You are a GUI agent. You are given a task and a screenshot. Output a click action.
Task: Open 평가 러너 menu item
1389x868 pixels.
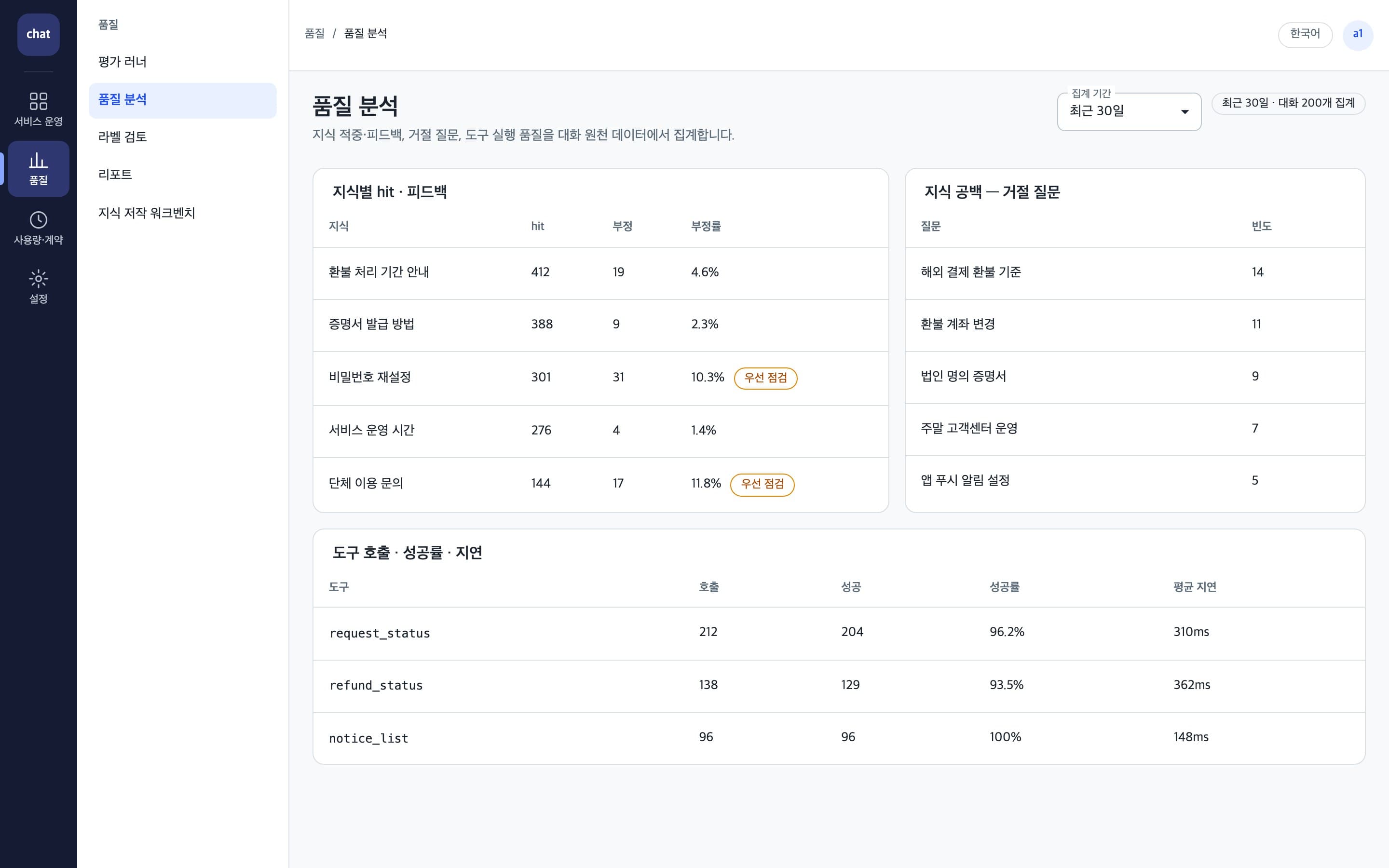click(x=182, y=62)
